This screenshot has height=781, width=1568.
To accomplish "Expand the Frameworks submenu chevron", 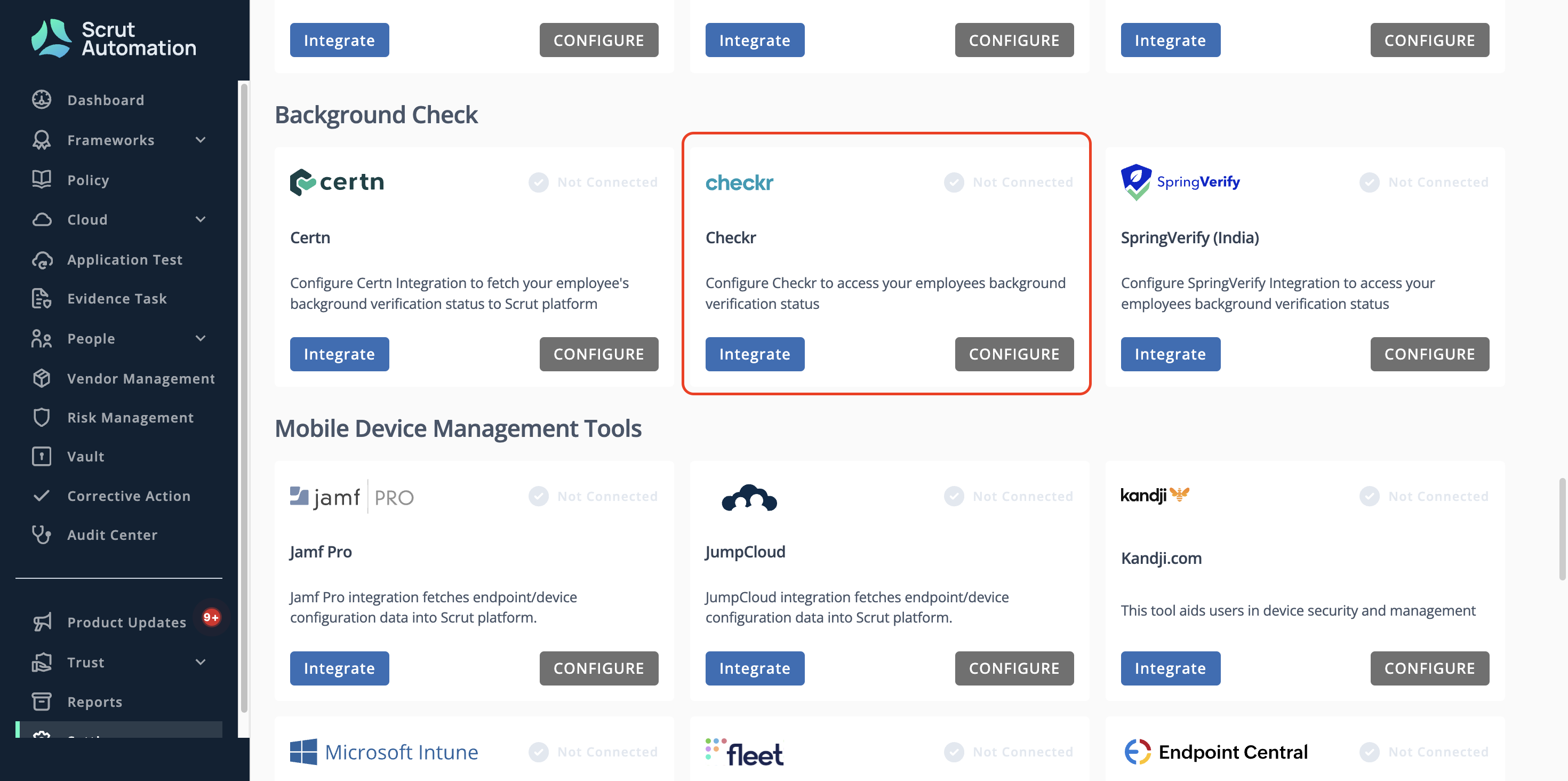I will click(x=200, y=140).
